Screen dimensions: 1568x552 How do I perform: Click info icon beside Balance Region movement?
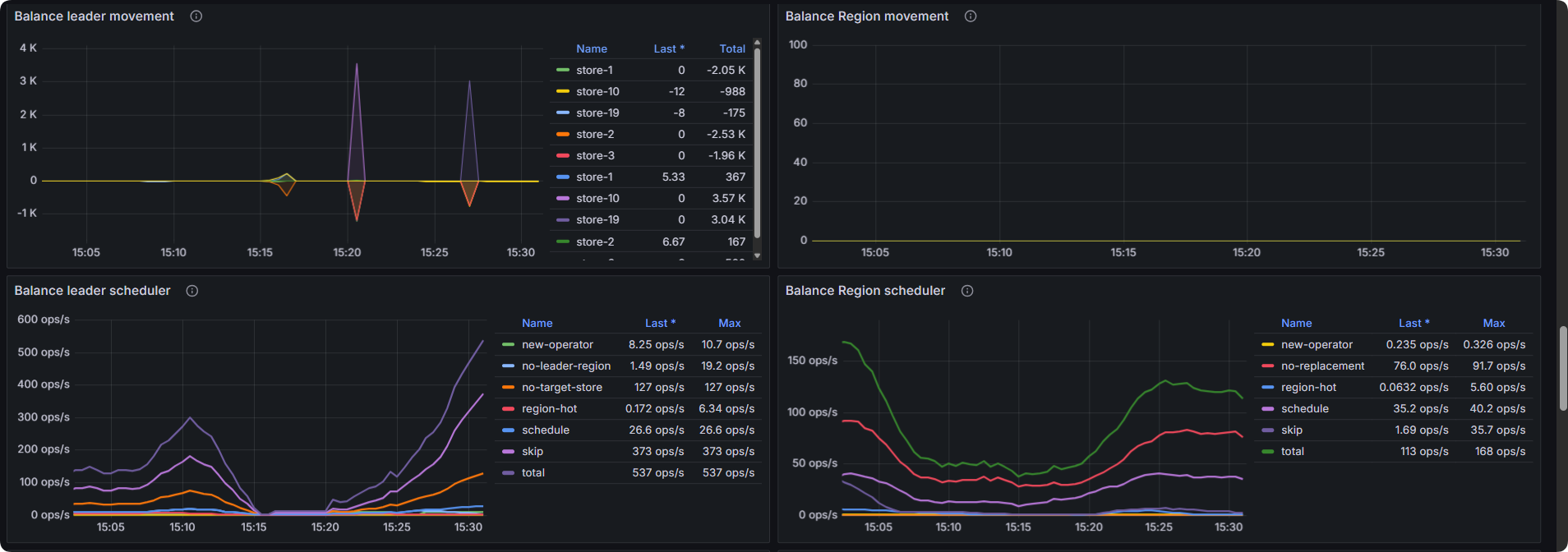971,16
